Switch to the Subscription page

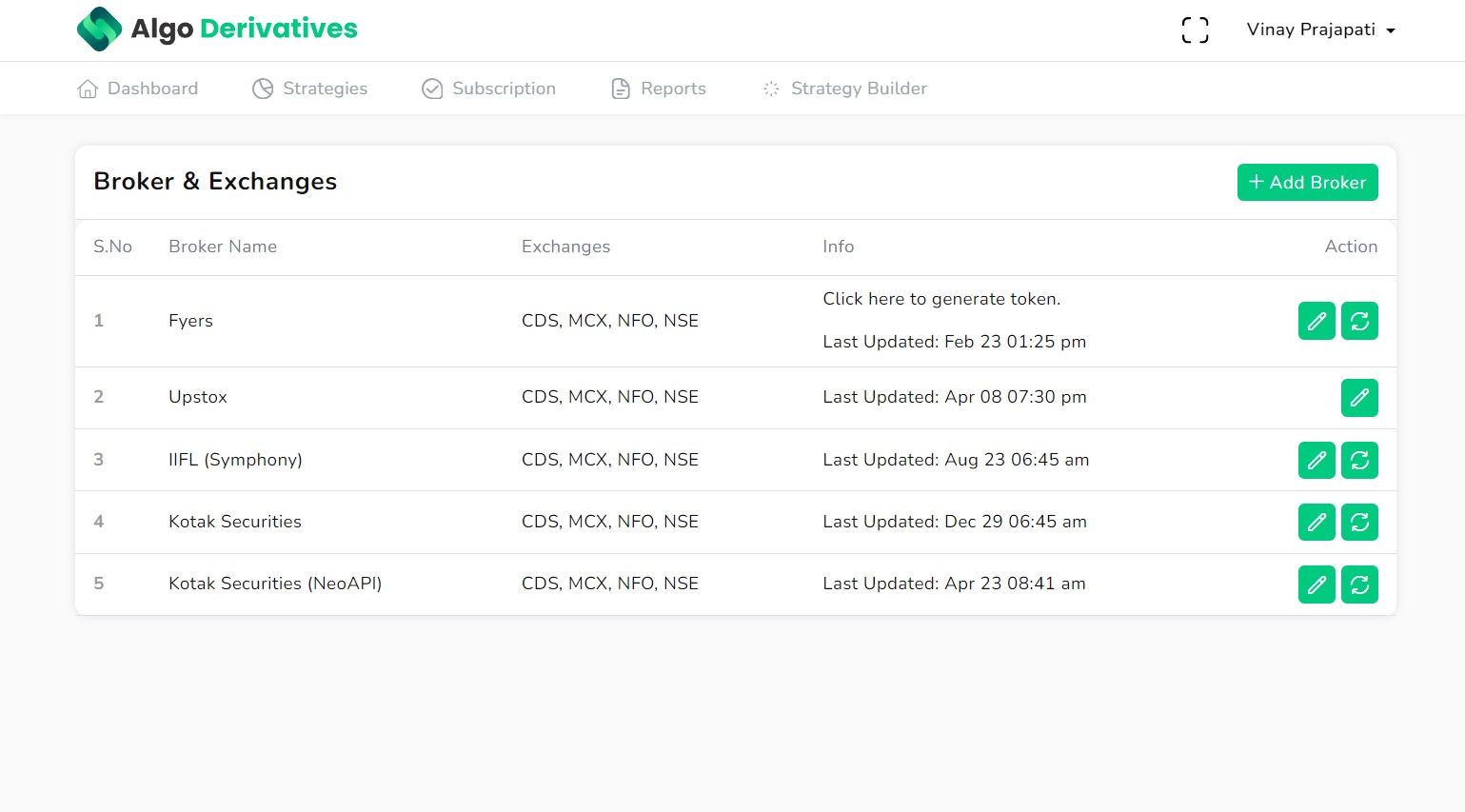click(489, 89)
